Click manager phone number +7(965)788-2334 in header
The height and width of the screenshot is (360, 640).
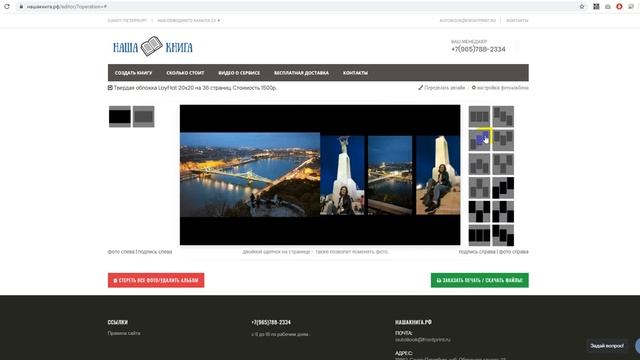(x=478, y=49)
